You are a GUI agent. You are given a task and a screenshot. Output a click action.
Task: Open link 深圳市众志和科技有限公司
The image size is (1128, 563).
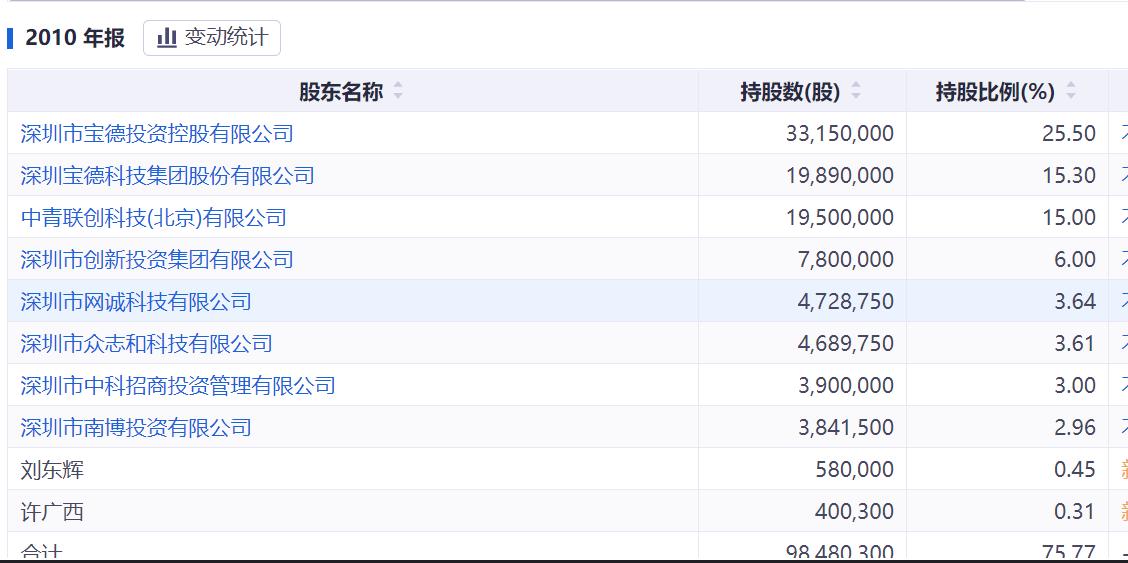click(147, 343)
